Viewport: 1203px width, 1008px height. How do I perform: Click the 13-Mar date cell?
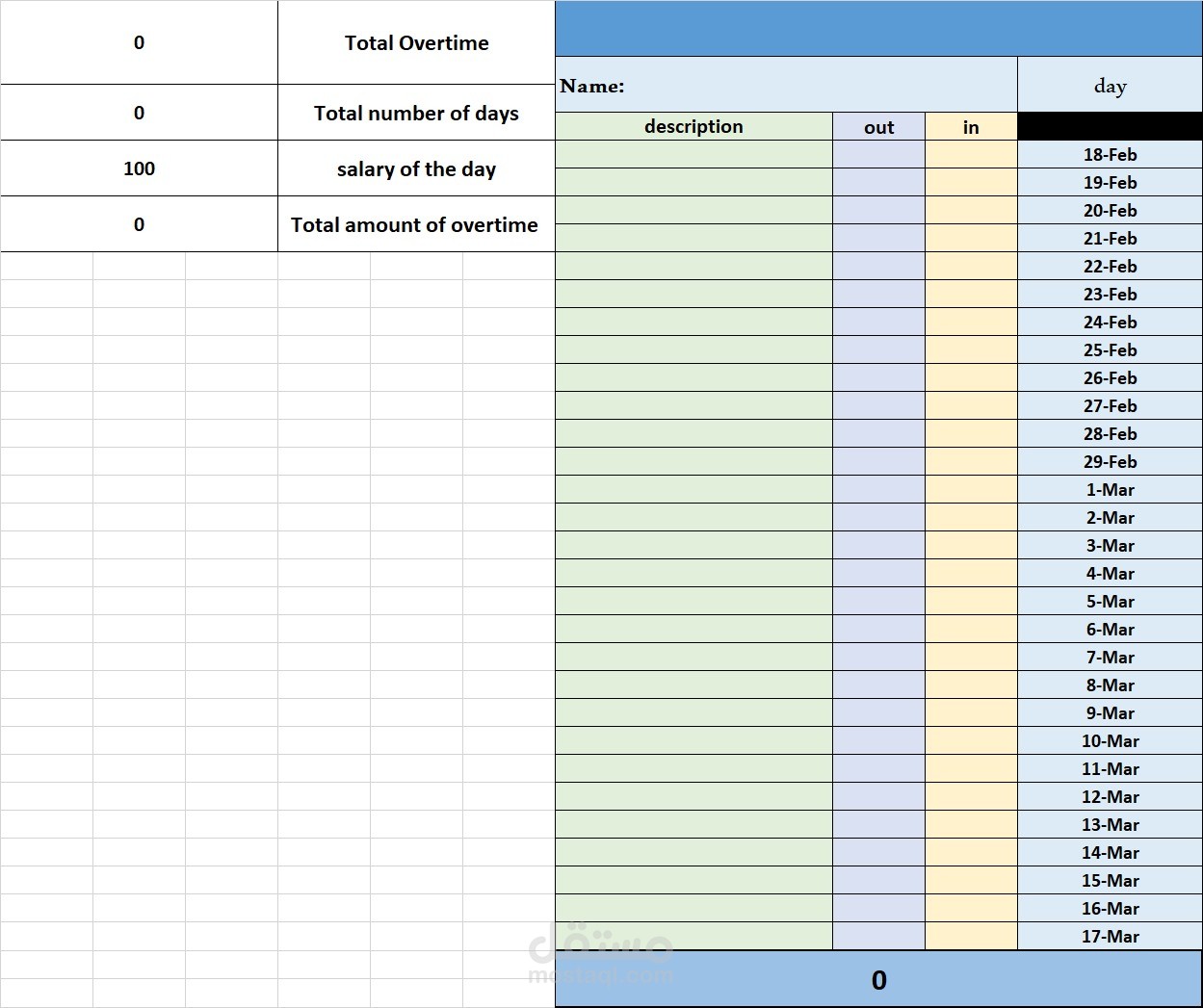tap(1110, 824)
